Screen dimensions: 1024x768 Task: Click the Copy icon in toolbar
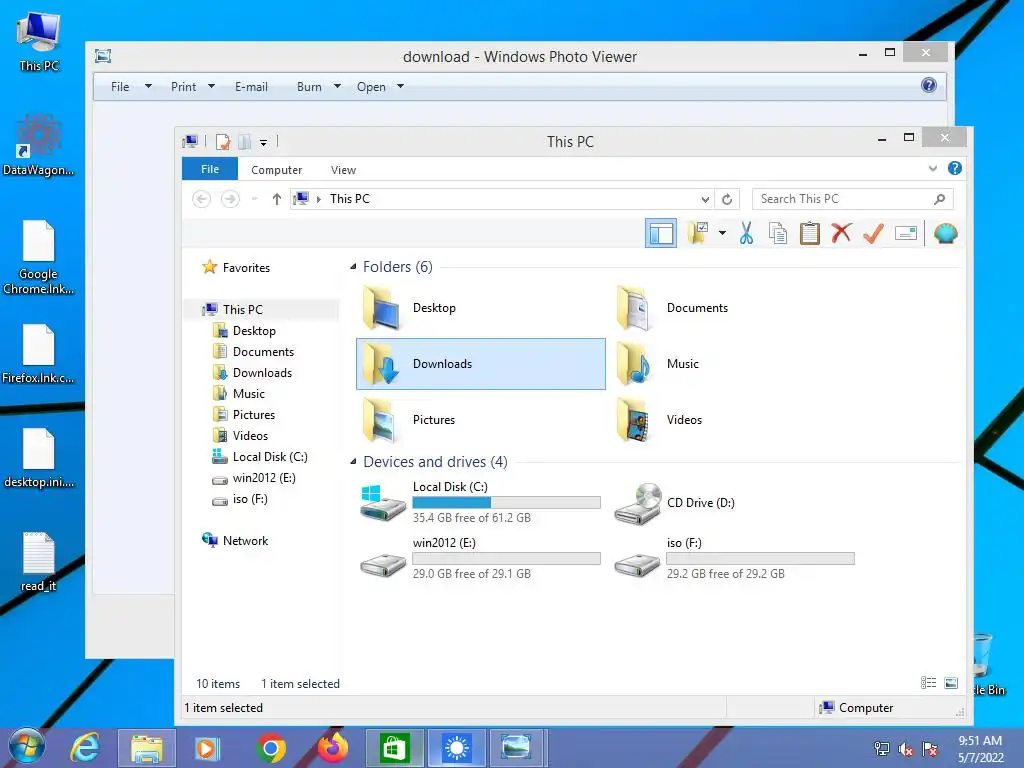pyautogui.click(x=778, y=233)
